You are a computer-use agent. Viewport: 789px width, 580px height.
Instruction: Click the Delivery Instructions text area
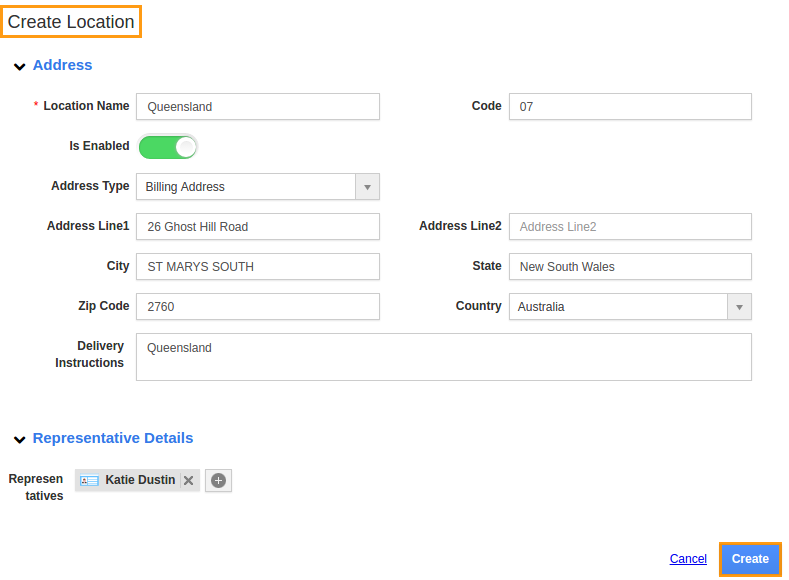click(x=443, y=357)
